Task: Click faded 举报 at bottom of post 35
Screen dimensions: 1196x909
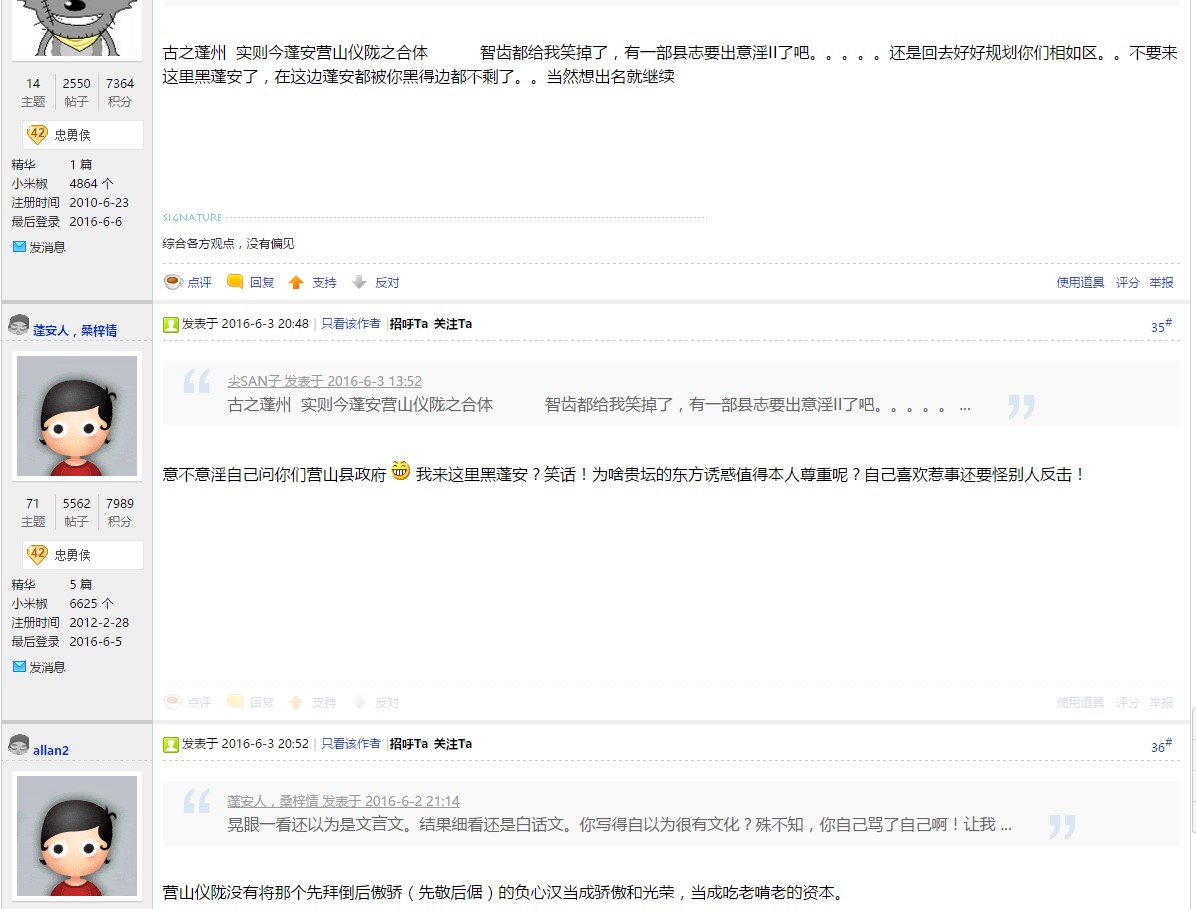Action: tap(1162, 702)
